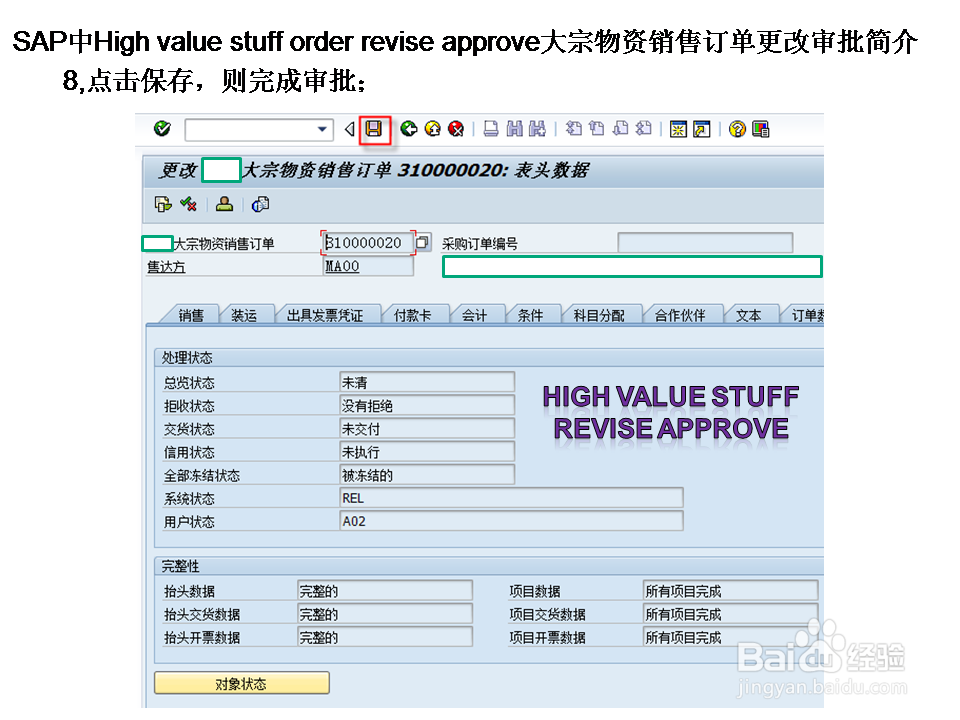
Task: Click the check/reject status icon
Action: [189, 204]
